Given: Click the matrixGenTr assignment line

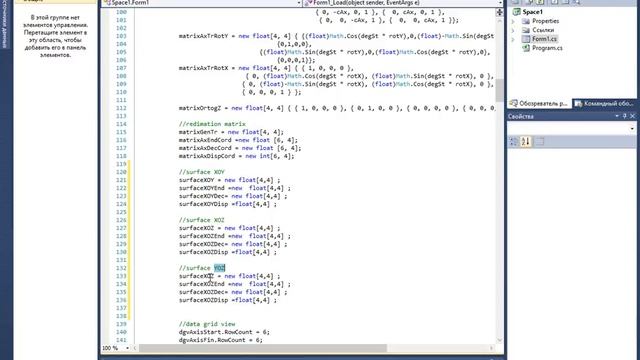Looking at the screenshot, I should (x=231, y=132).
